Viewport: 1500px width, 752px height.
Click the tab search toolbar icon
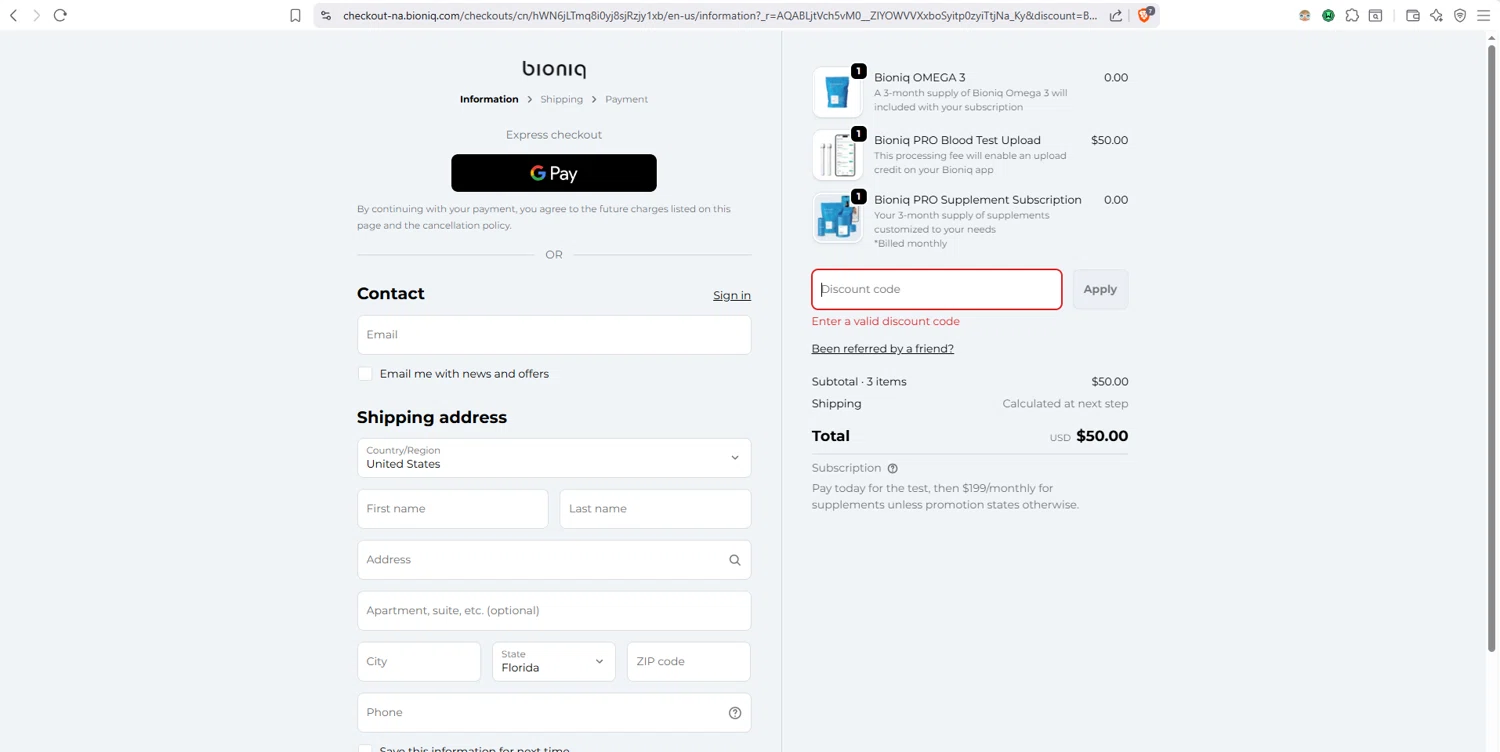[1376, 15]
